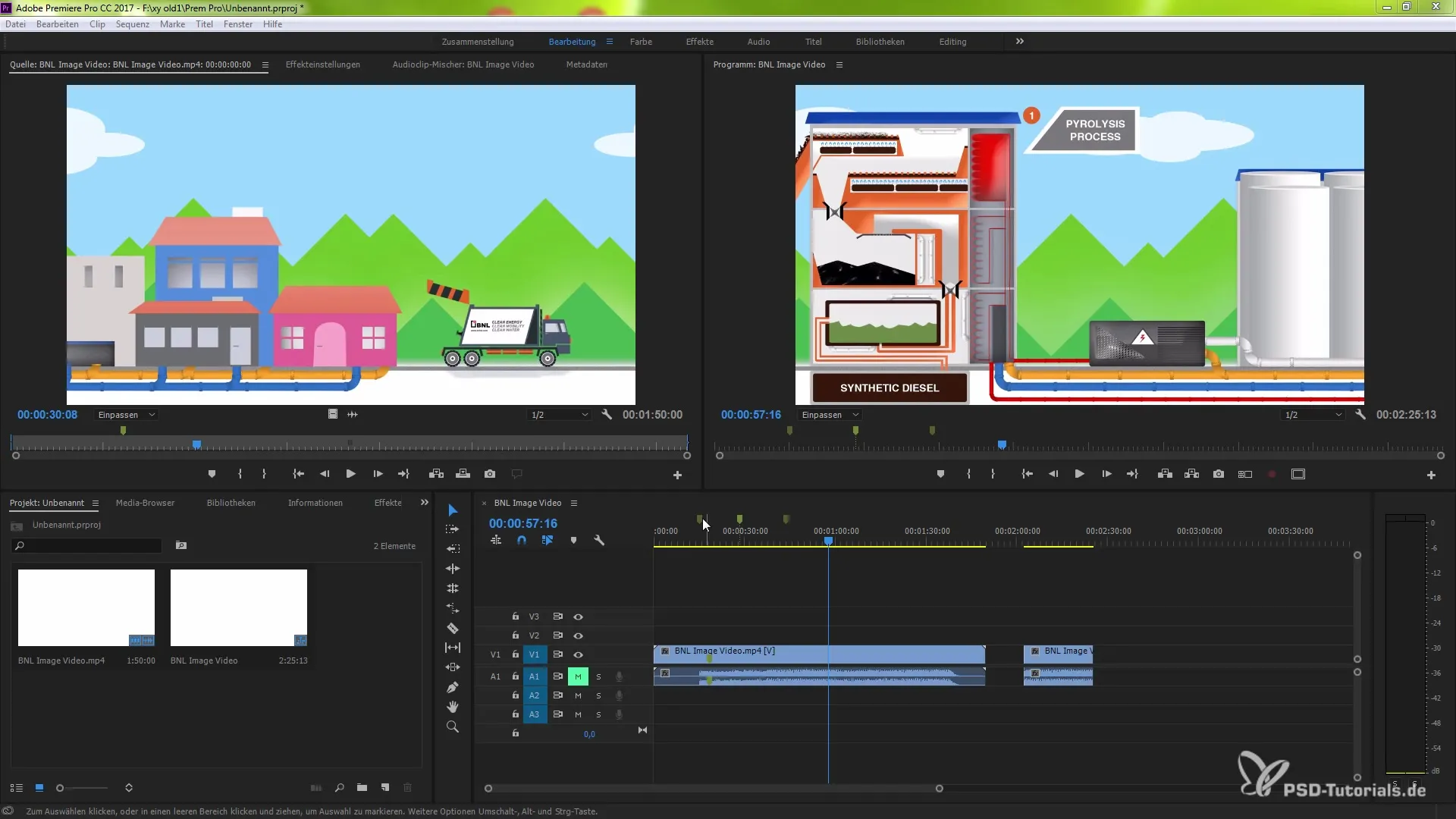Image resolution: width=1456 pixels, height=819 pixels.
Task: Open Datei menu
Action: coord(15,24)
